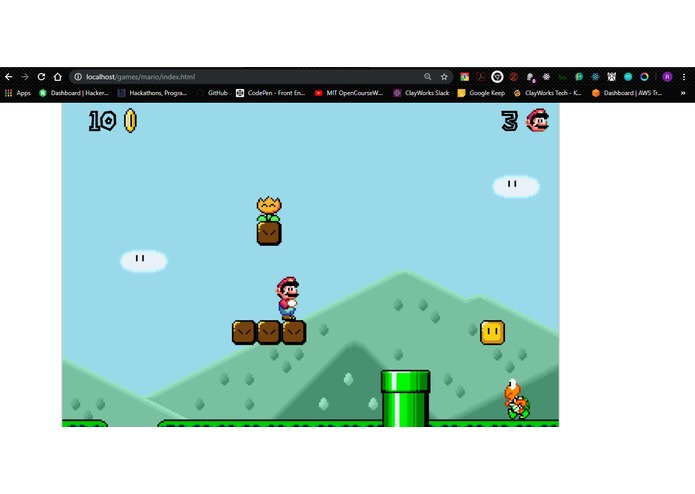Open the red Adobe Acrobat extension
695x494 pixels.
point(481,77)
